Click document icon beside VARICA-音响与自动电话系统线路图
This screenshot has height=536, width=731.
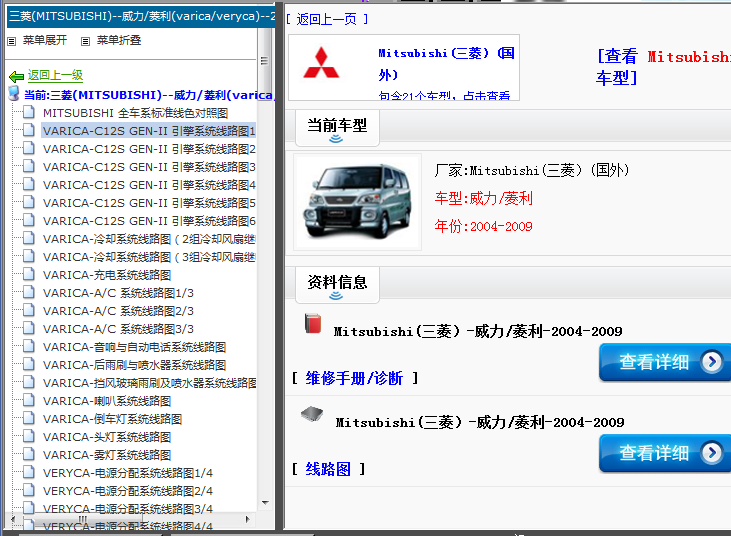click(29, 346)
